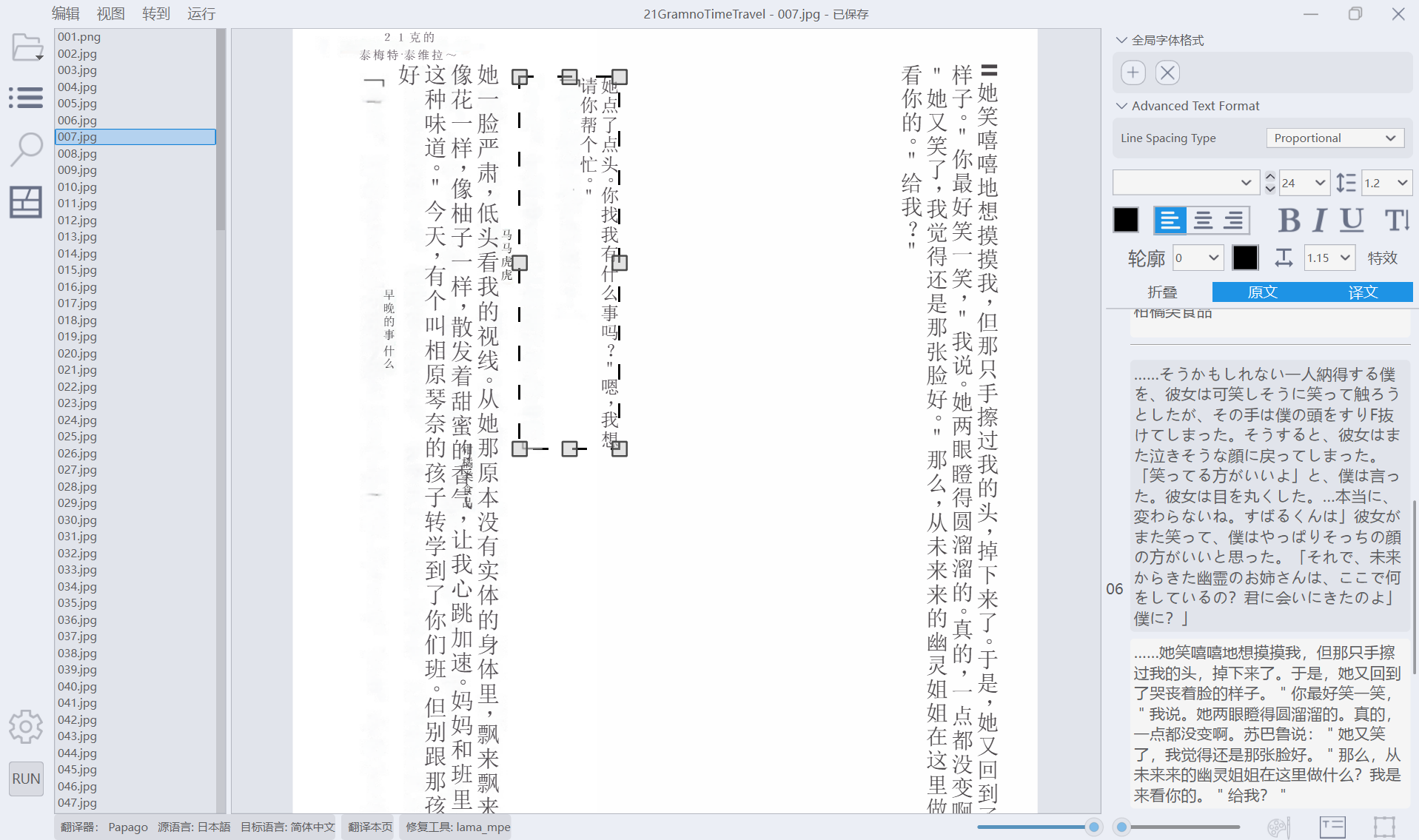Viewport: 1419px width, 840px height.
Task: Open the 运行 menu
Action: pyautogui.click(x=201, y=13)
